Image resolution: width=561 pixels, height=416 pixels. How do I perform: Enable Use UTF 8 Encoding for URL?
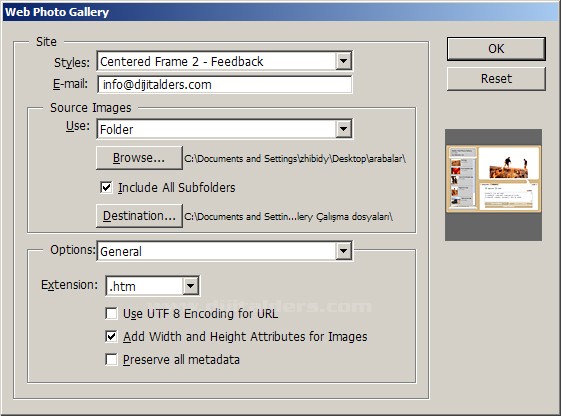click(x=111, y=313)
